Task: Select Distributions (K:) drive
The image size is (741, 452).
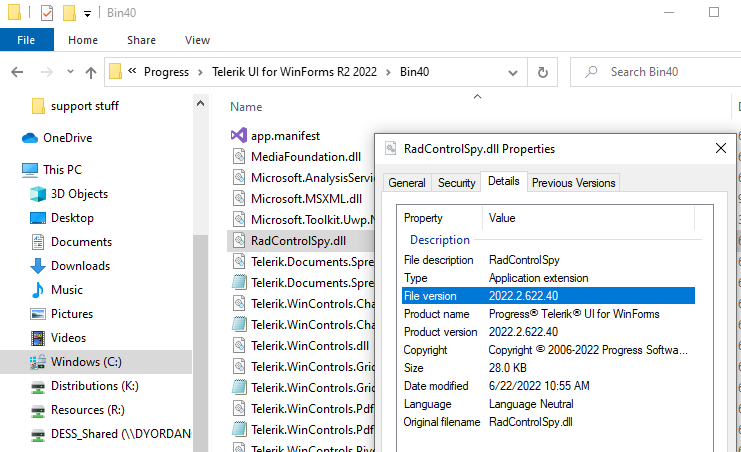Action: point(95,386)
